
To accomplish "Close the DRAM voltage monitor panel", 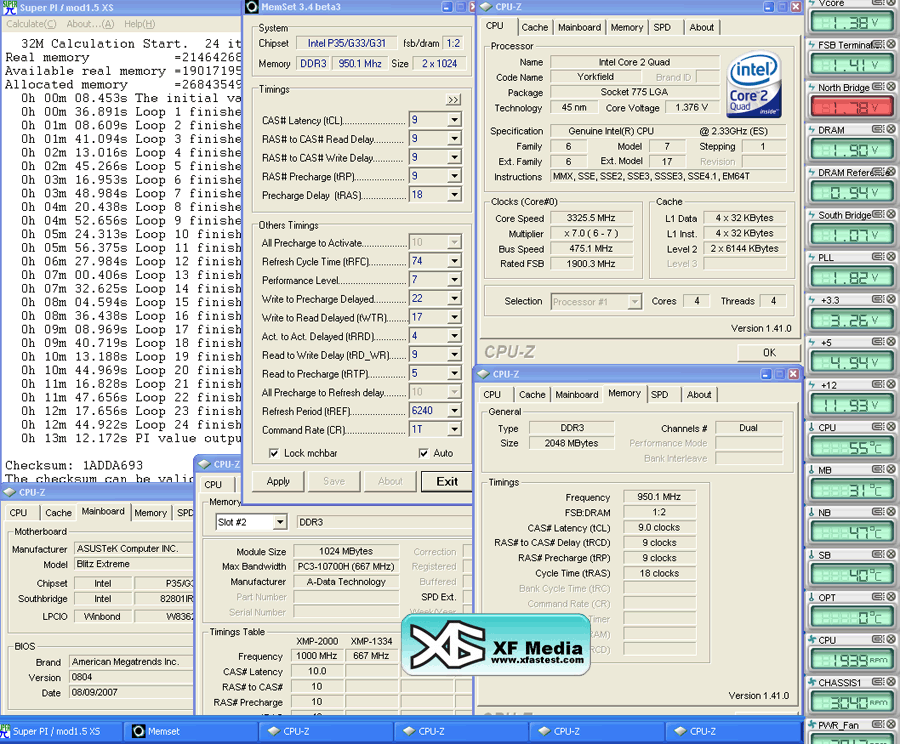I will tap(891, 129).
